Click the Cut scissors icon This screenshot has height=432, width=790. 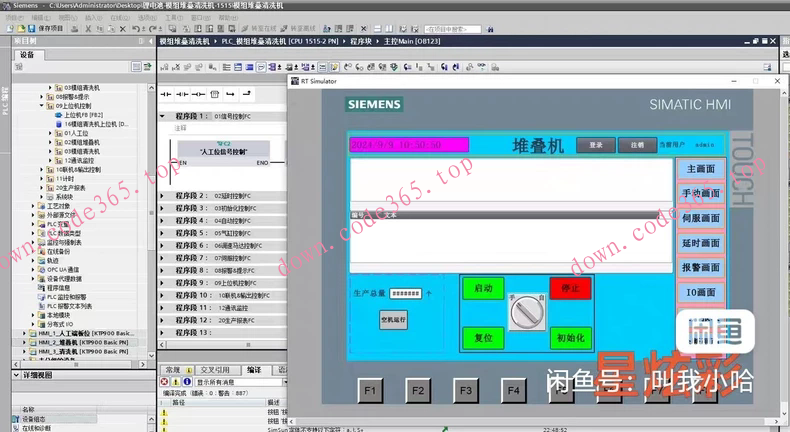(x=88, y=29)
